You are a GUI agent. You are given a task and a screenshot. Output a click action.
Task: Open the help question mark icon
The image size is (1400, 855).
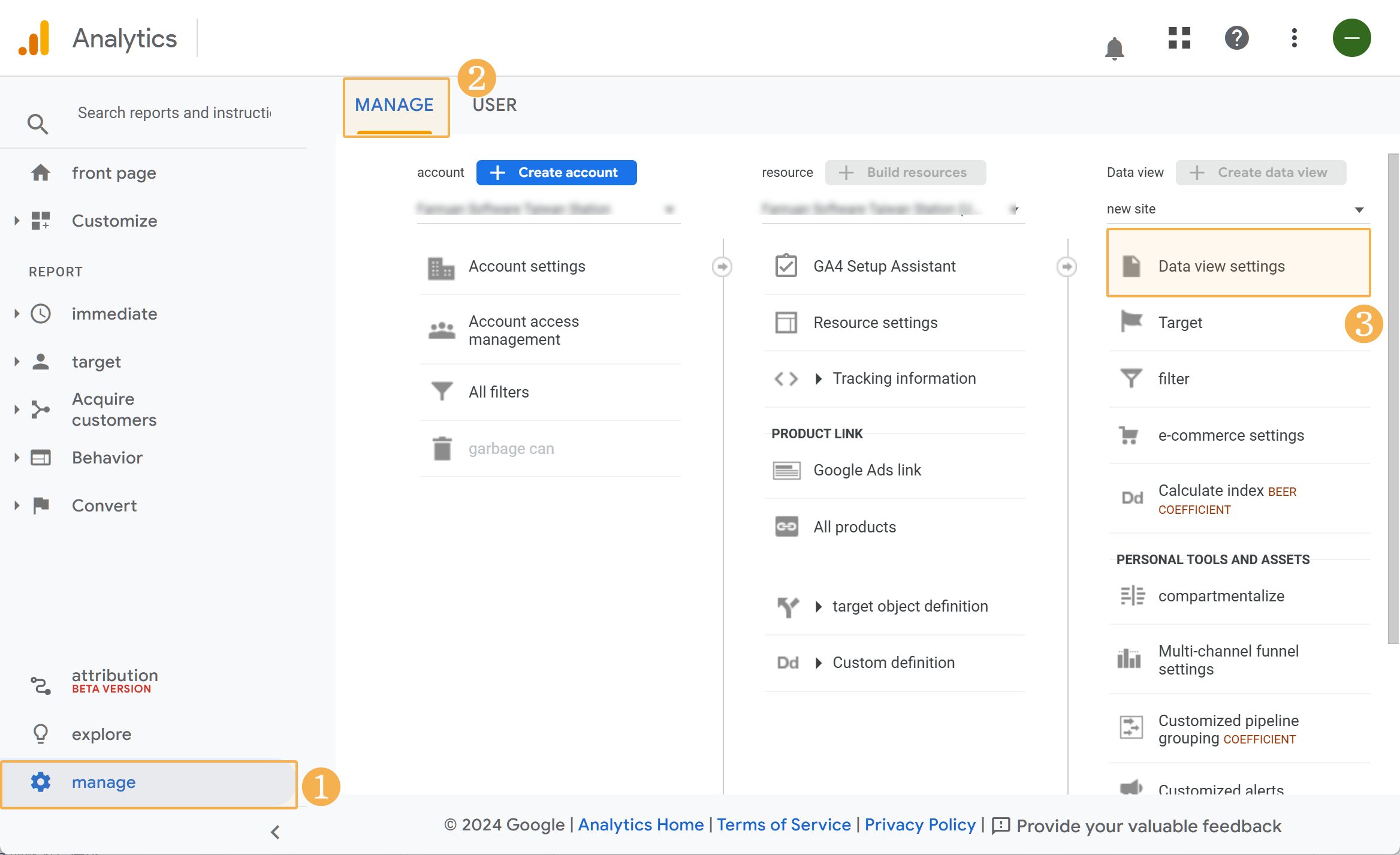[1236, 38]
